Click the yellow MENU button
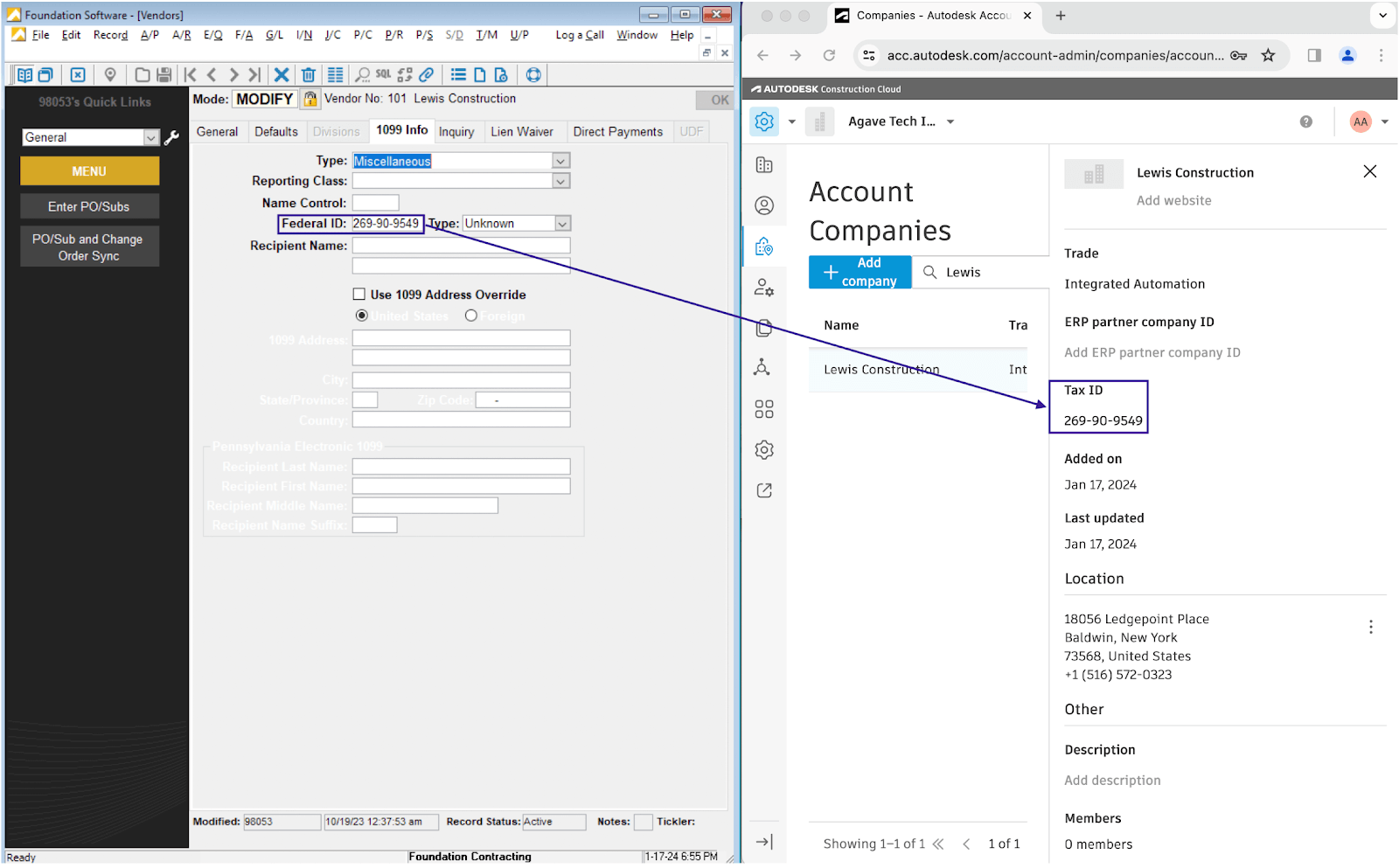Viewport: 1399px width, 868px height. tap(89, 171)
